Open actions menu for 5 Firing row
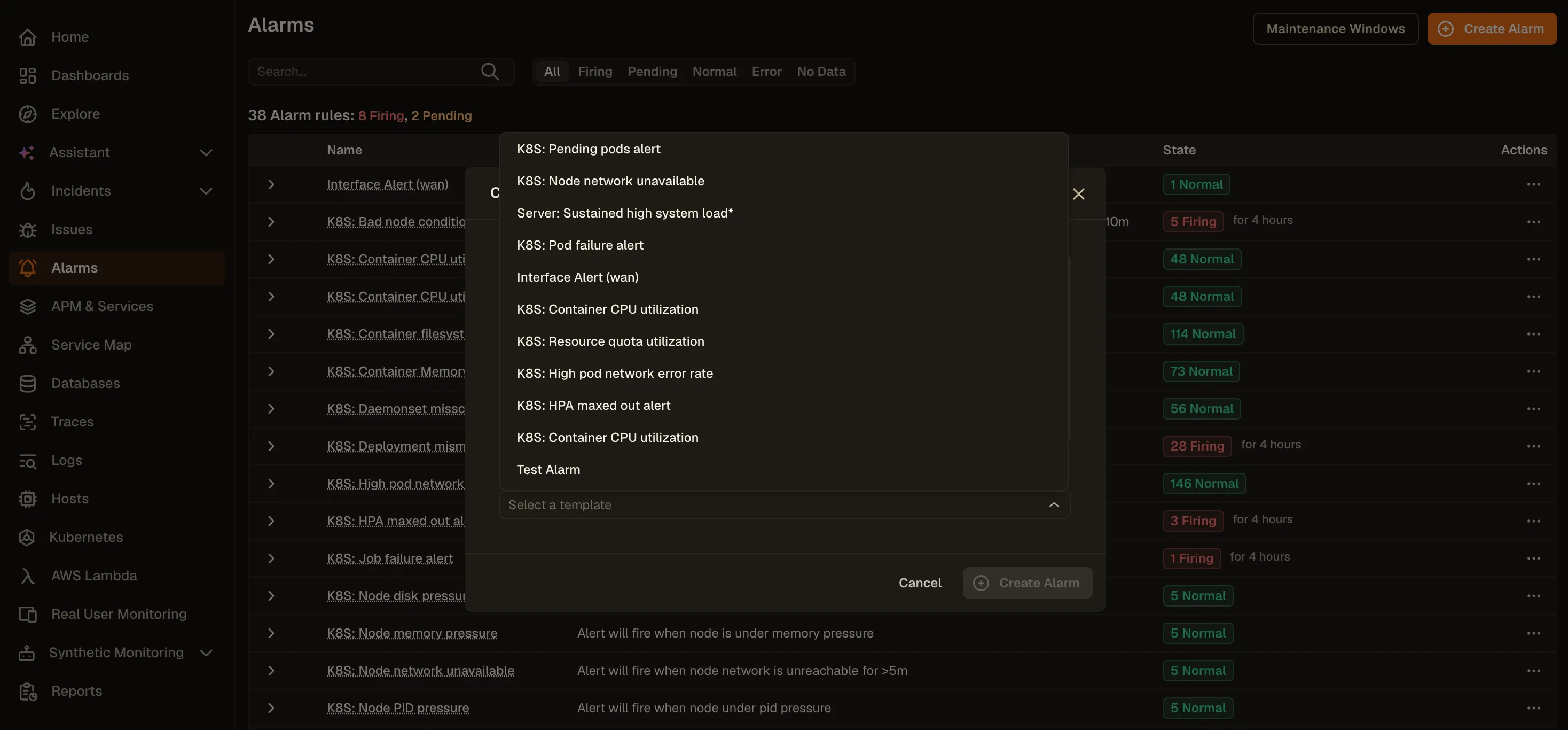Screen dimensions: 1568x730 point(1533,222)
